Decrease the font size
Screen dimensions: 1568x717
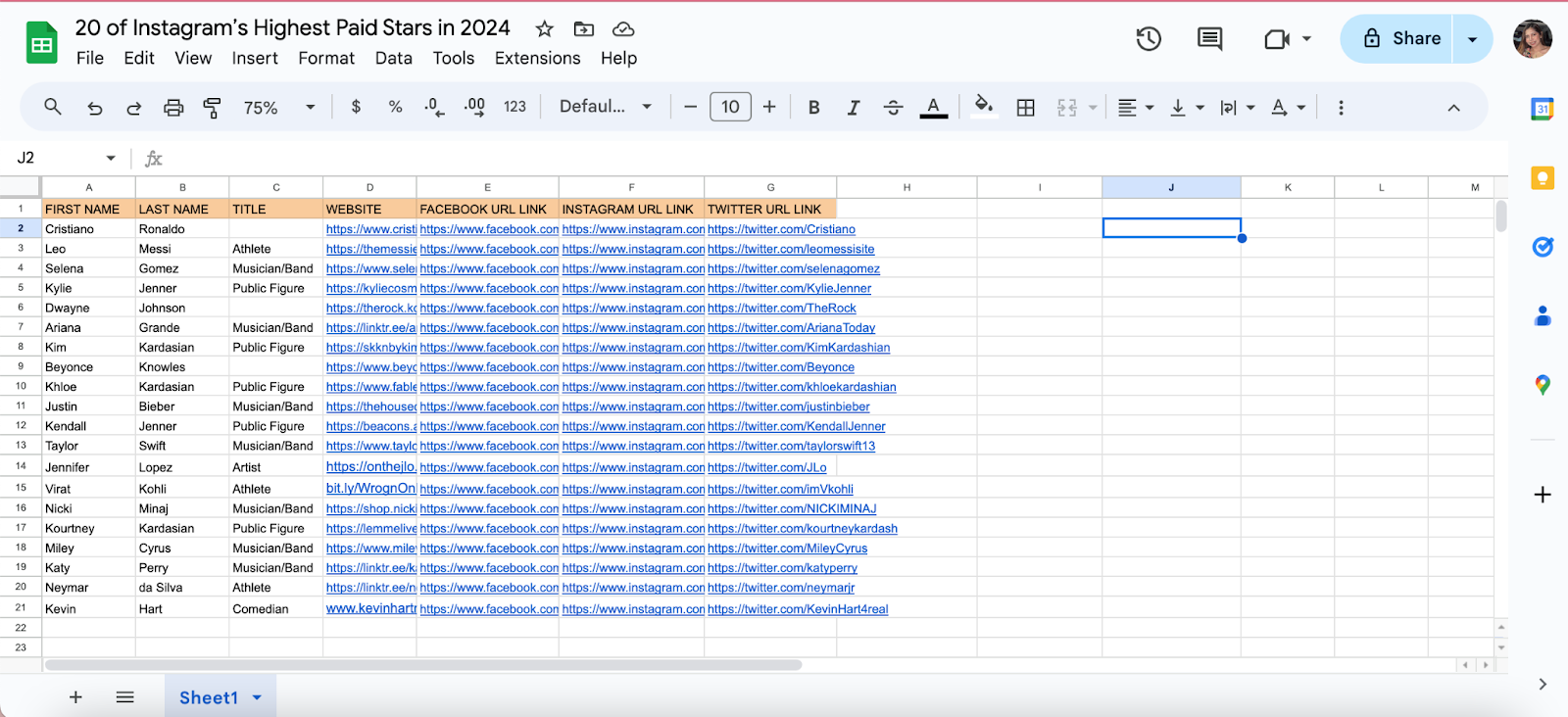click(x=691, y=107)
